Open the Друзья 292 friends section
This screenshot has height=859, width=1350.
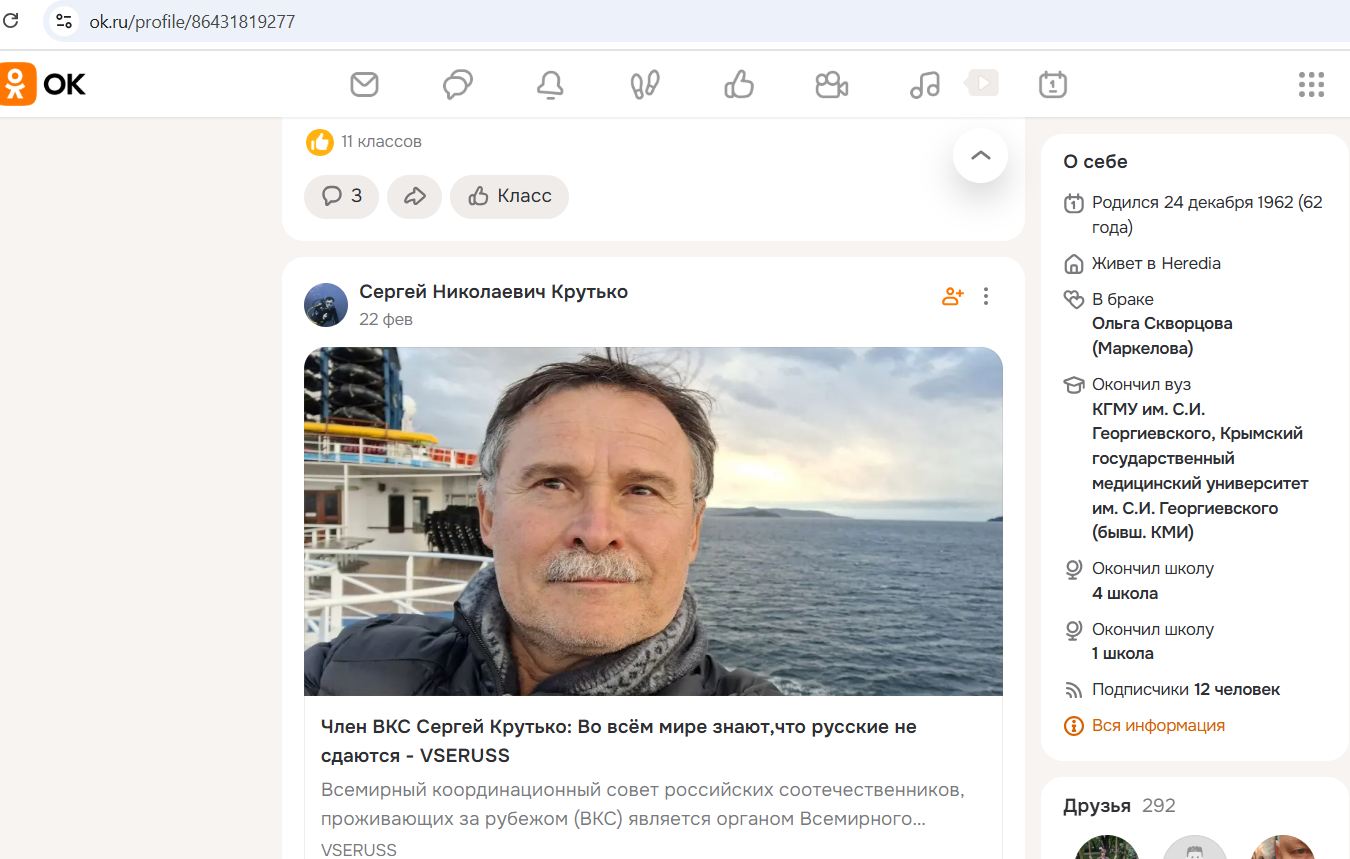[x=1119, y=805]
